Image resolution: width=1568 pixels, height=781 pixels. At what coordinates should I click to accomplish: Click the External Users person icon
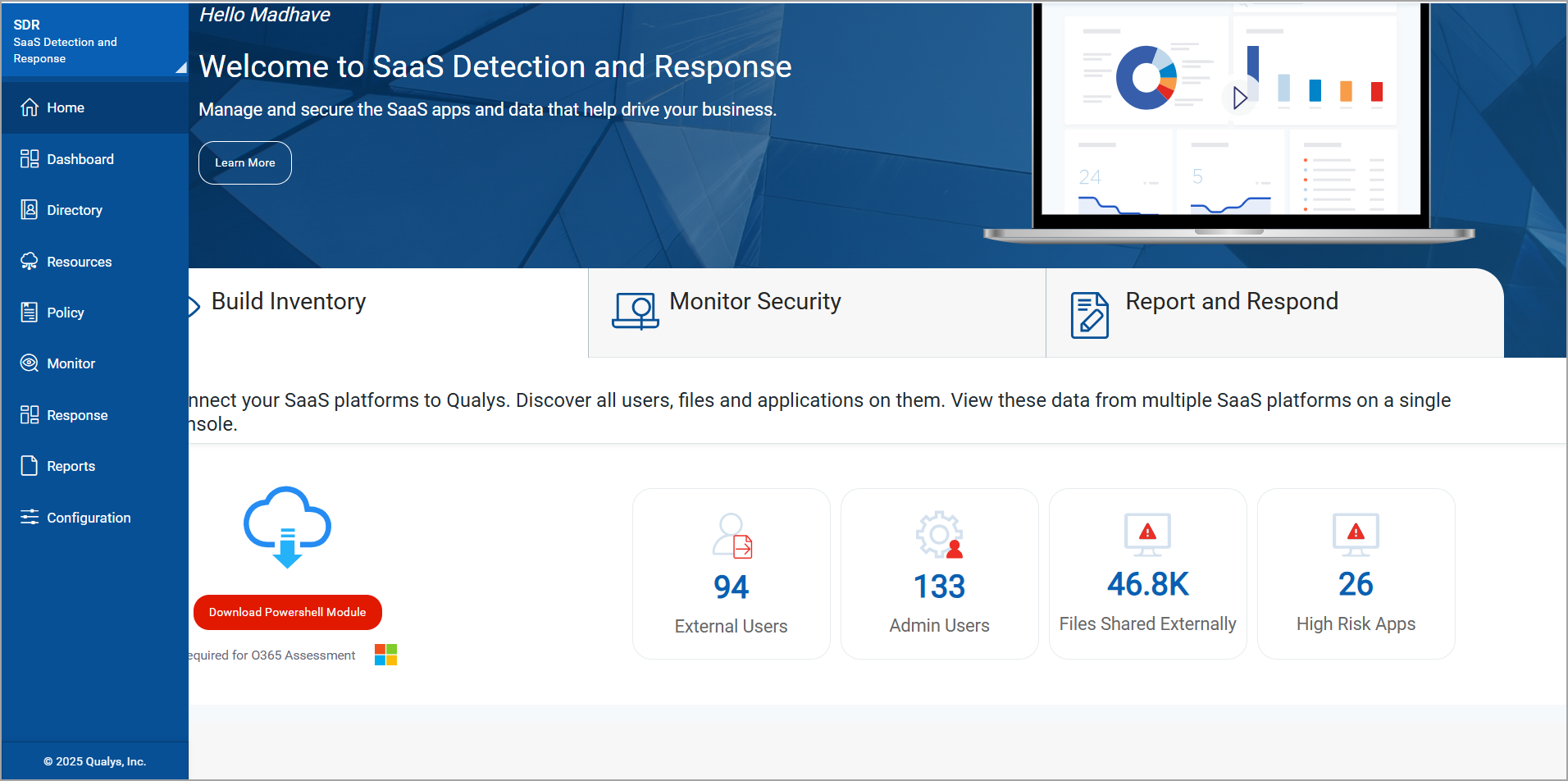(732, 536)
